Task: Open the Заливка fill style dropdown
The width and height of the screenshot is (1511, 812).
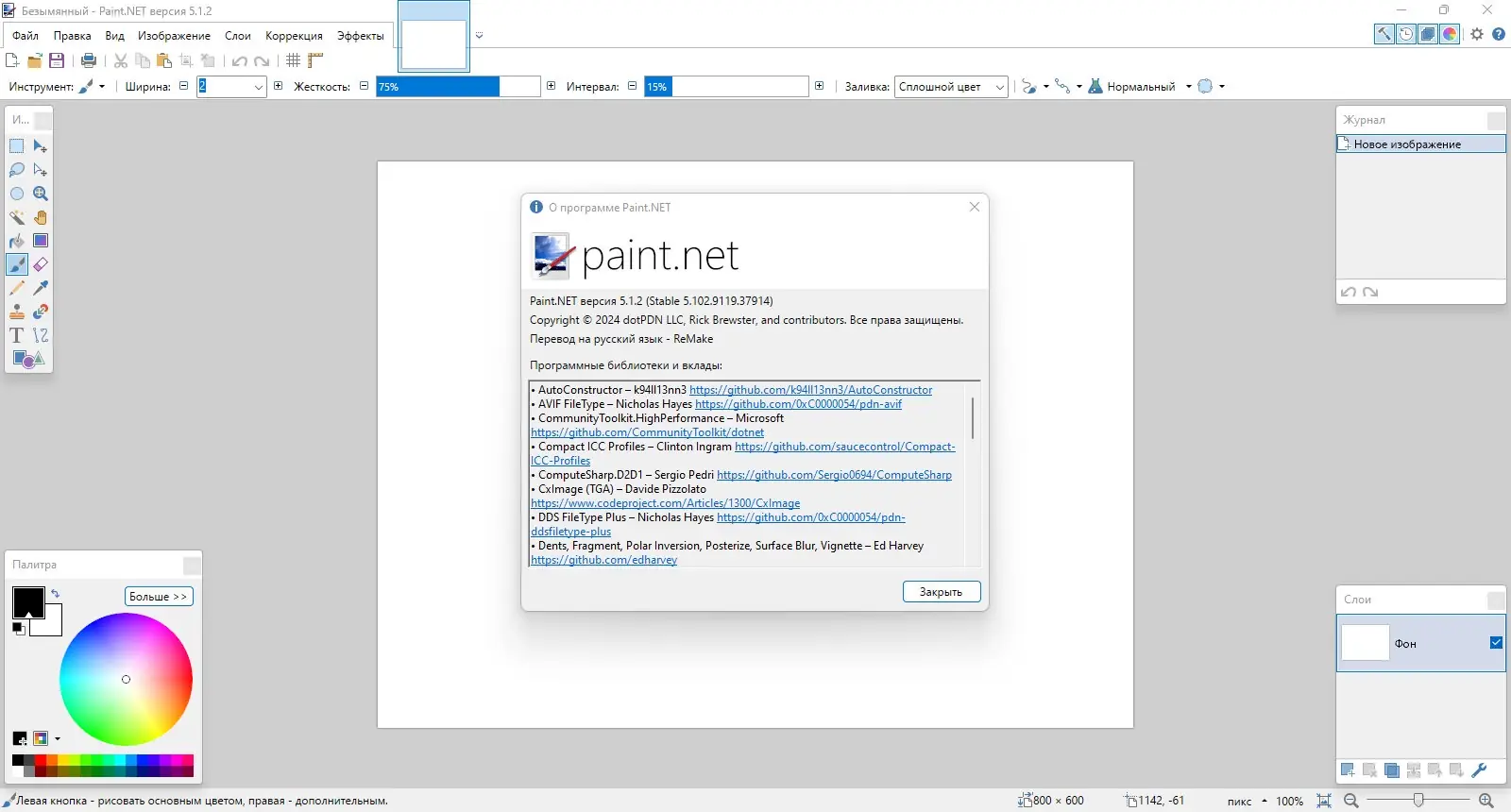Action: (x=951, y=87)
